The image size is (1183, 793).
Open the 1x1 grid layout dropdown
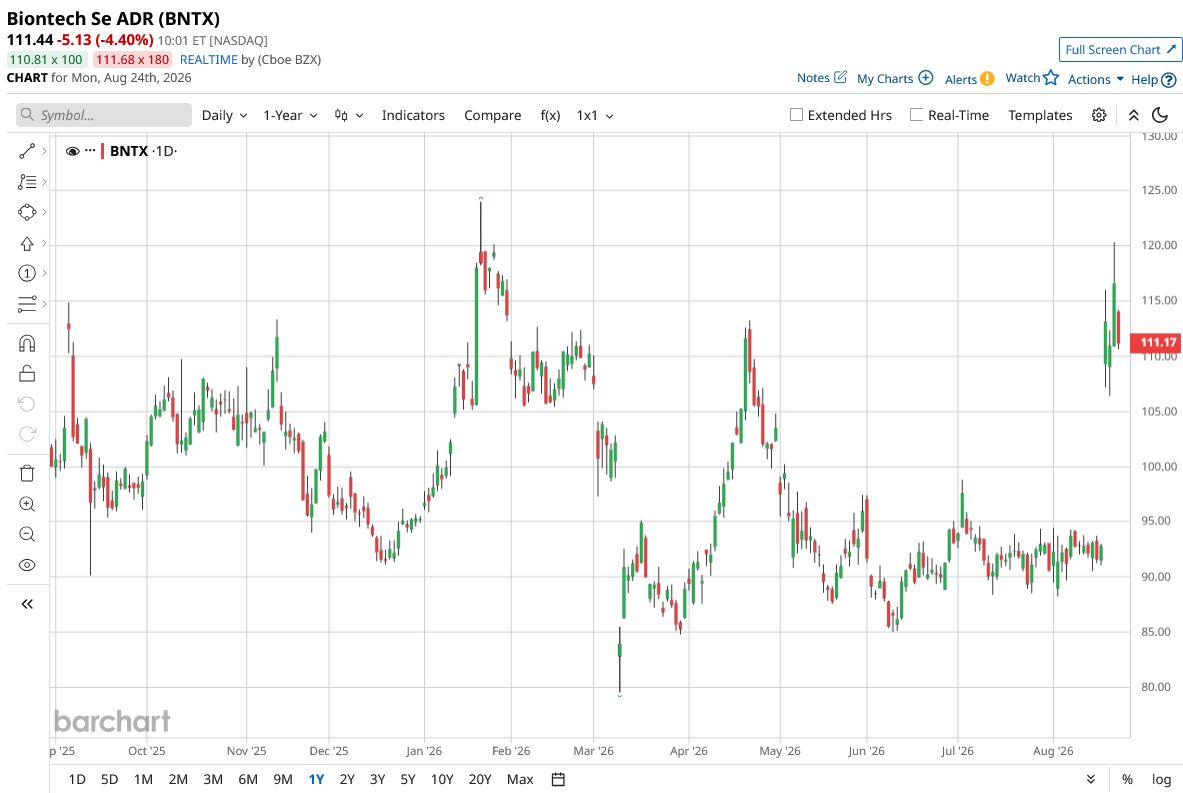pos(595,115)
